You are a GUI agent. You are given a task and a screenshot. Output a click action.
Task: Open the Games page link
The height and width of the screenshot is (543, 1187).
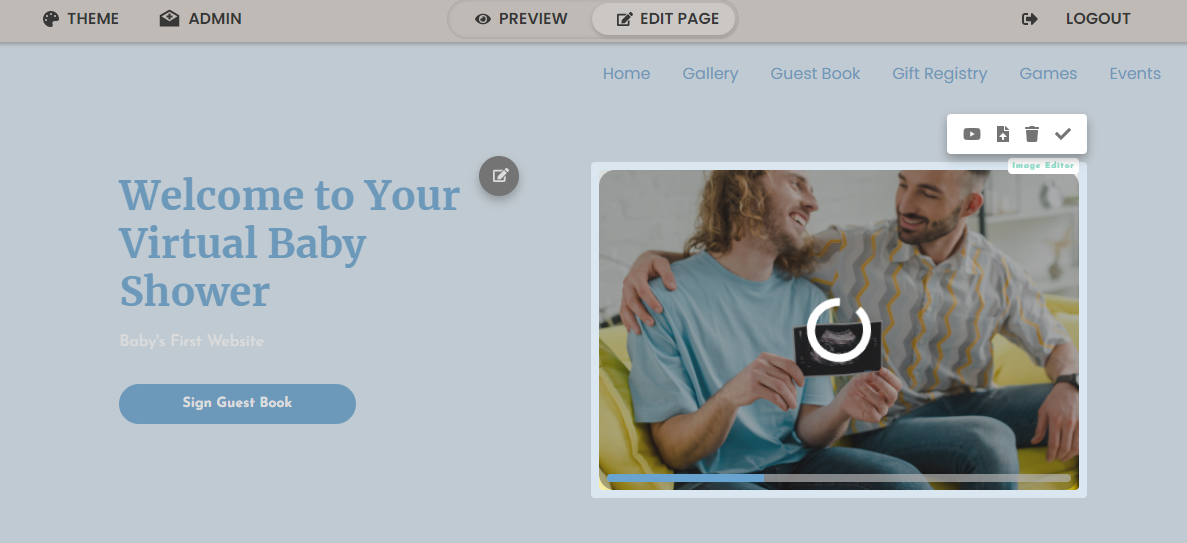[x=1048, y=73]
